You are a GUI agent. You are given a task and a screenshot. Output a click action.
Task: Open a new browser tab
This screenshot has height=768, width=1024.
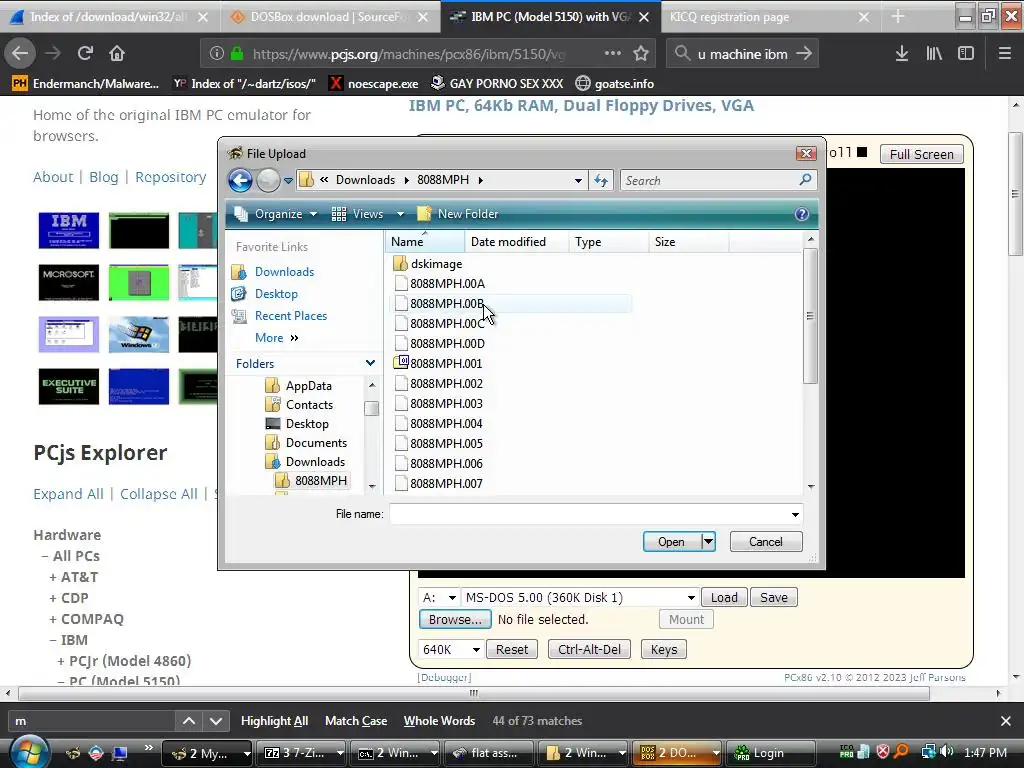coord(898,17)
